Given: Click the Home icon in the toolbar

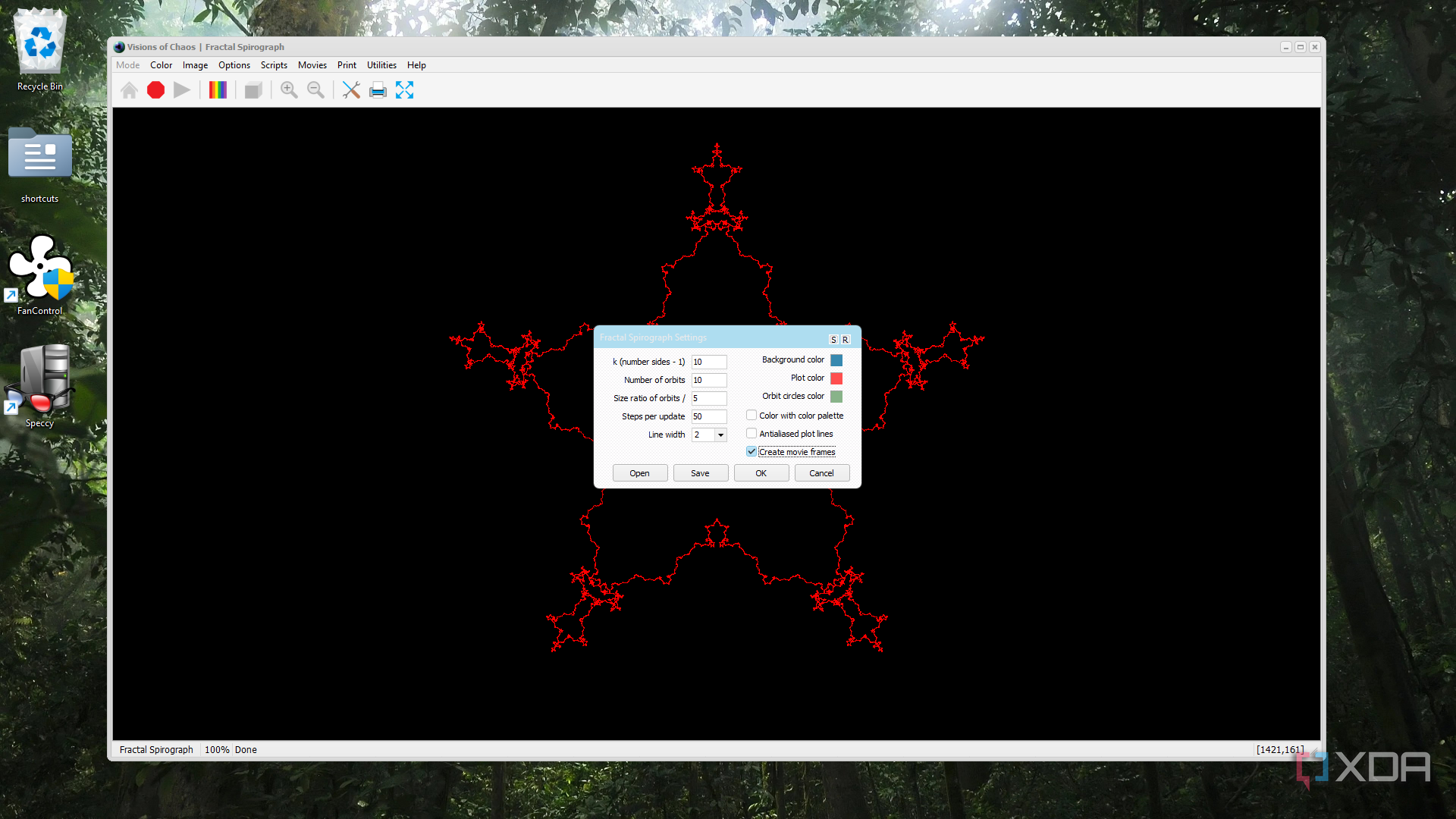Looking at the screenshot, I should pos(129,90).
